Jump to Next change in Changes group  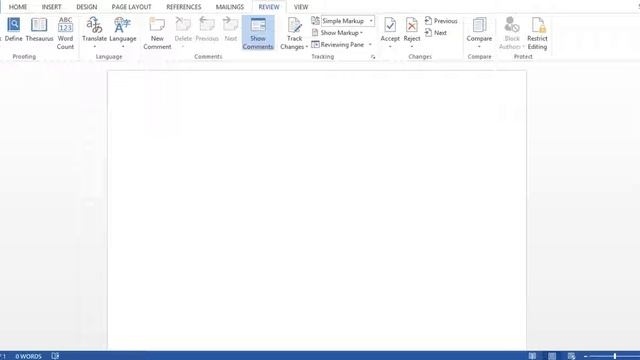tap(436, 33)
